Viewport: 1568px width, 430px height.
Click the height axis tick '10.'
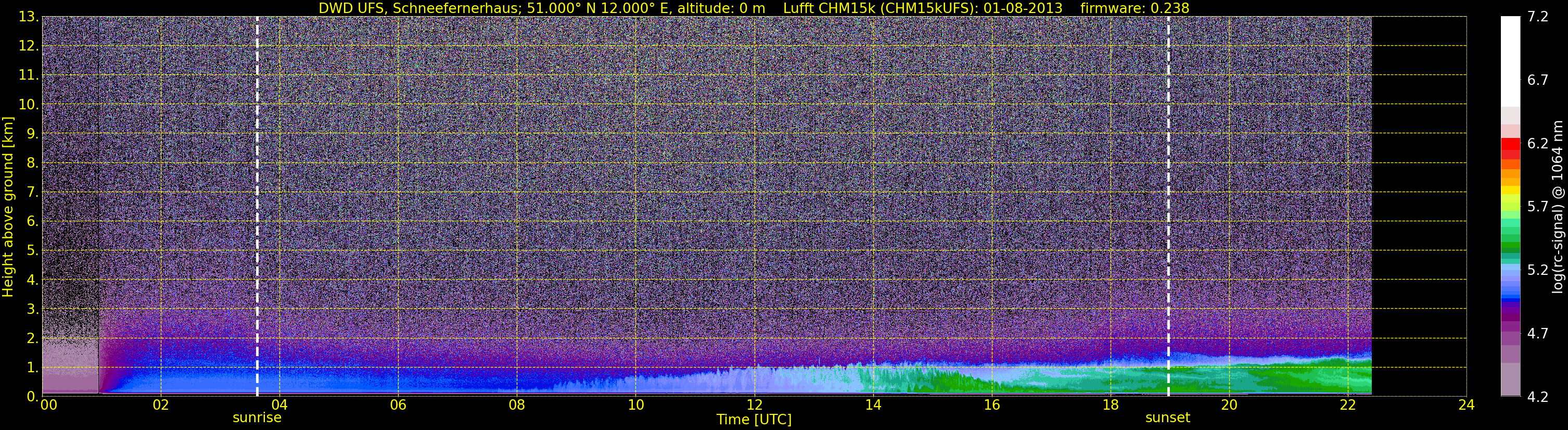(28, 105)
